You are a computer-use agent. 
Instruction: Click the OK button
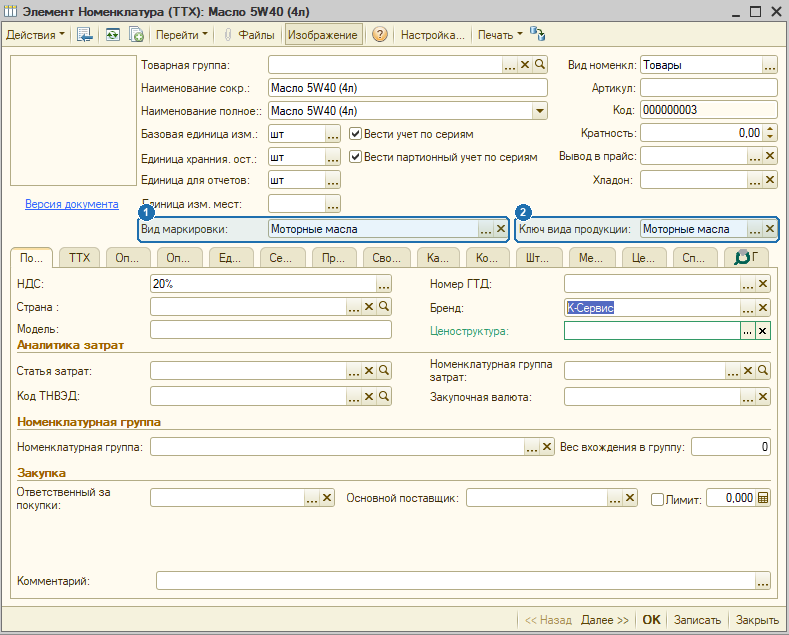click(x=651, y=619)
